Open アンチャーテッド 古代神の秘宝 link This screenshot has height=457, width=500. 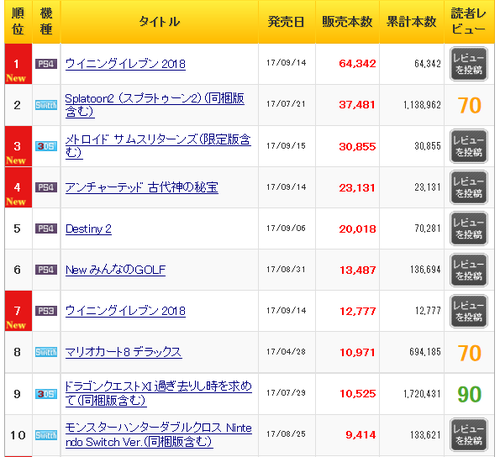[142, 187]
